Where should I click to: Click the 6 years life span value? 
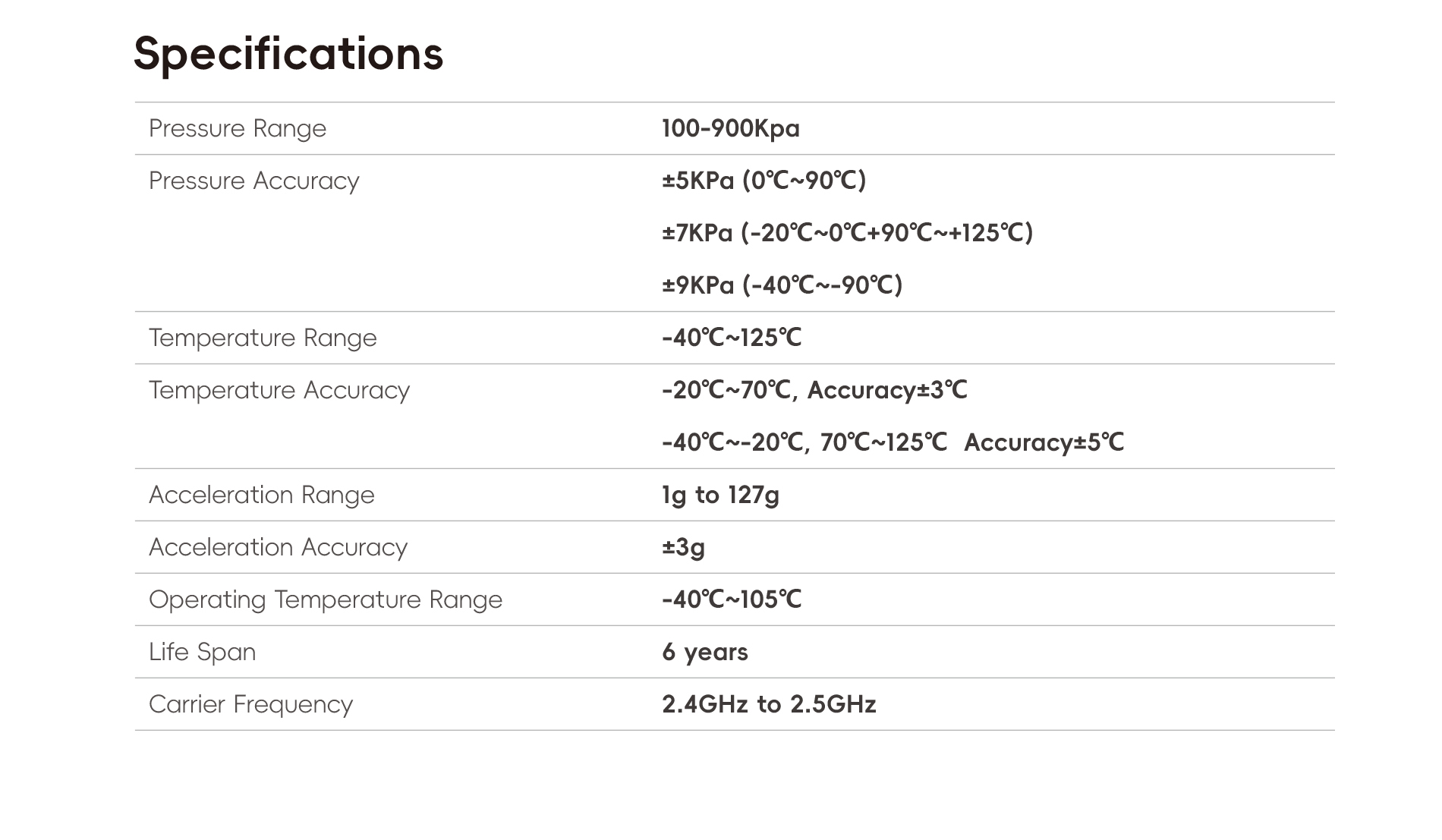[x=704, y=652]
